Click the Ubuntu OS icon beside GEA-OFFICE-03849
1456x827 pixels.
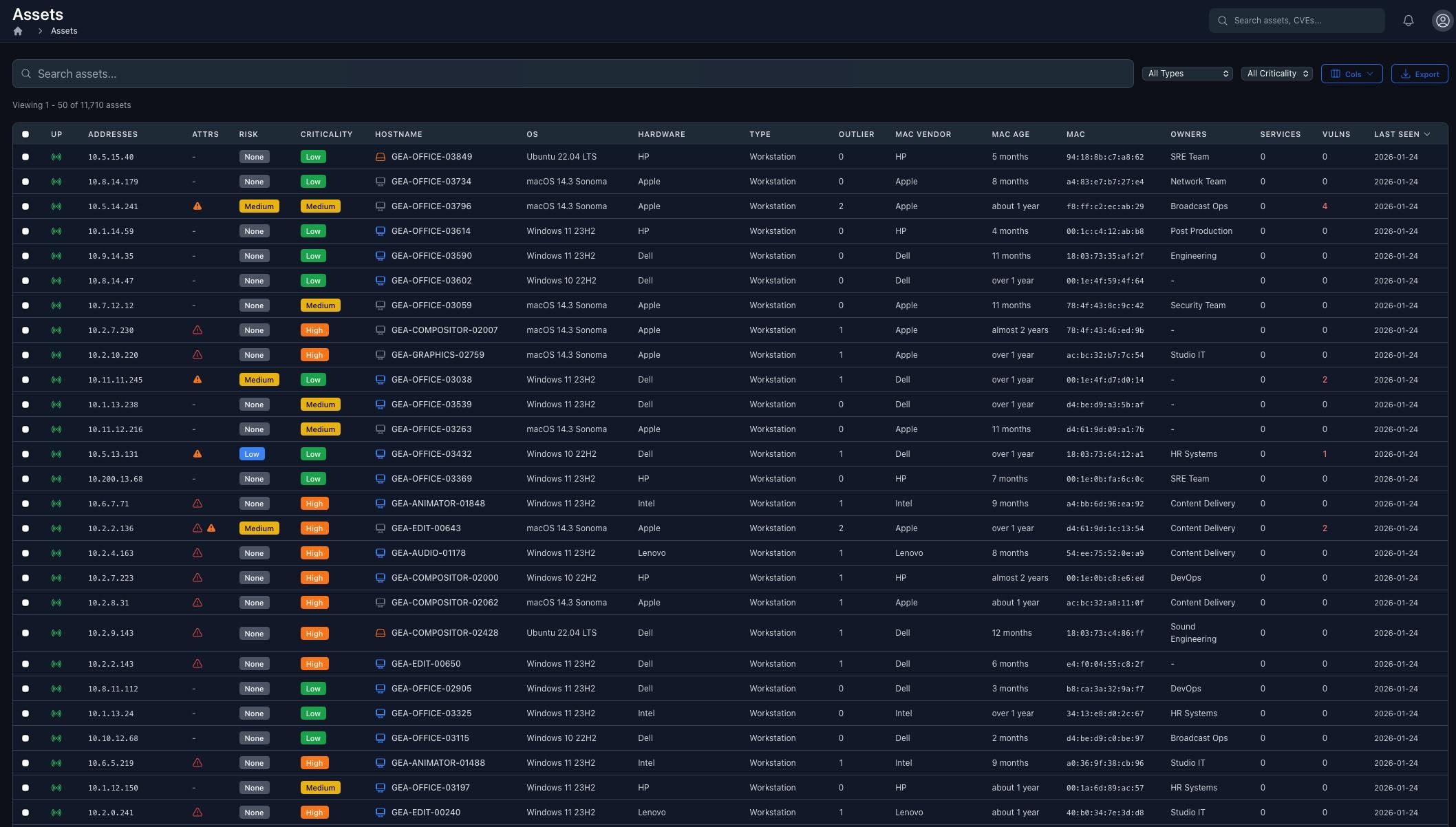tap(381, 157)
